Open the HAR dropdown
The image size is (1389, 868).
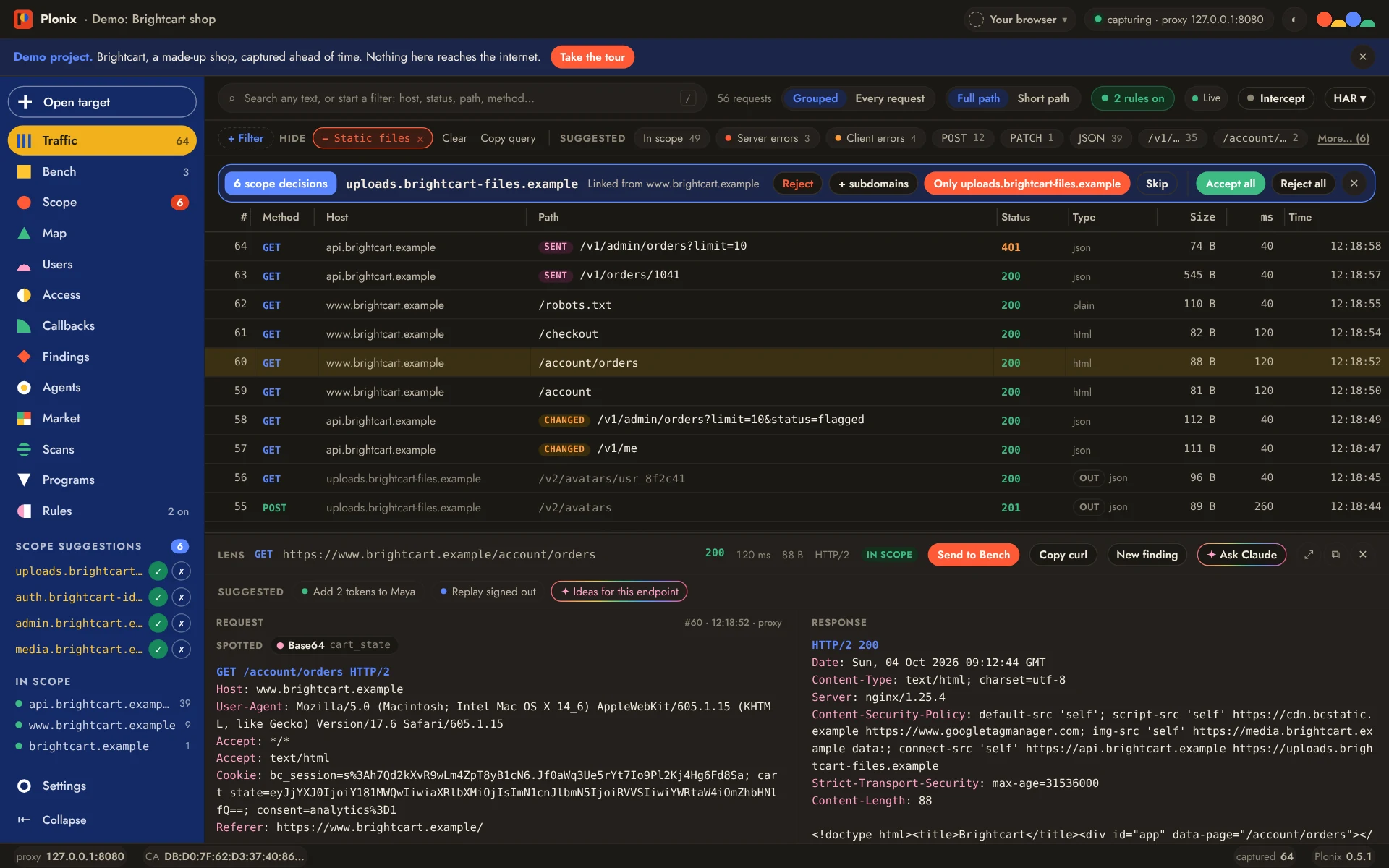pos(1349,98)
